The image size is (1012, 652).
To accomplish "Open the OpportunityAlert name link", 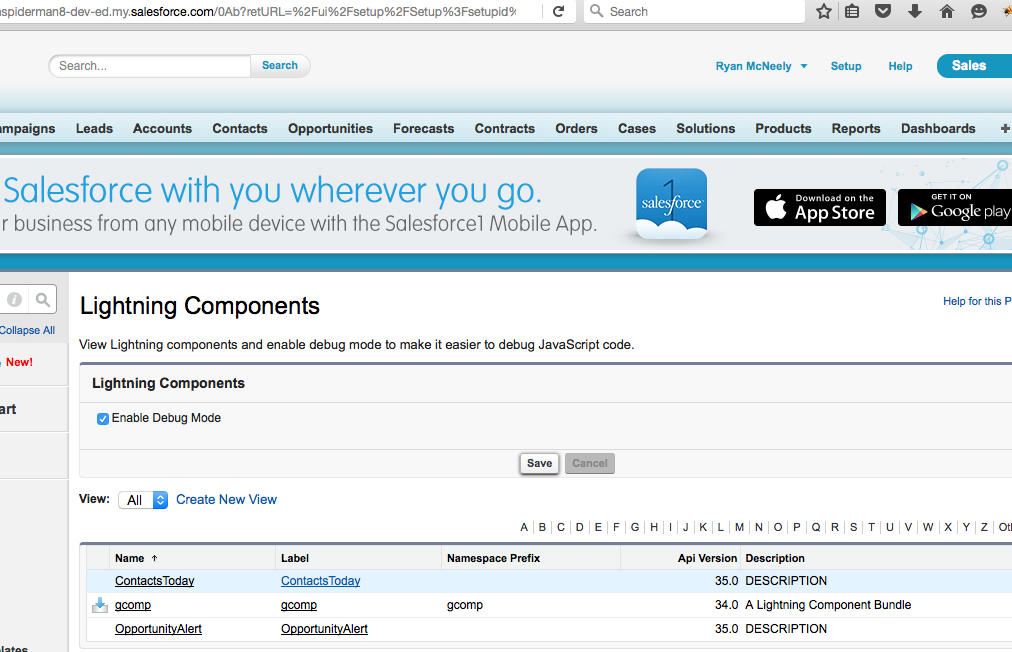I will [158, 629].
